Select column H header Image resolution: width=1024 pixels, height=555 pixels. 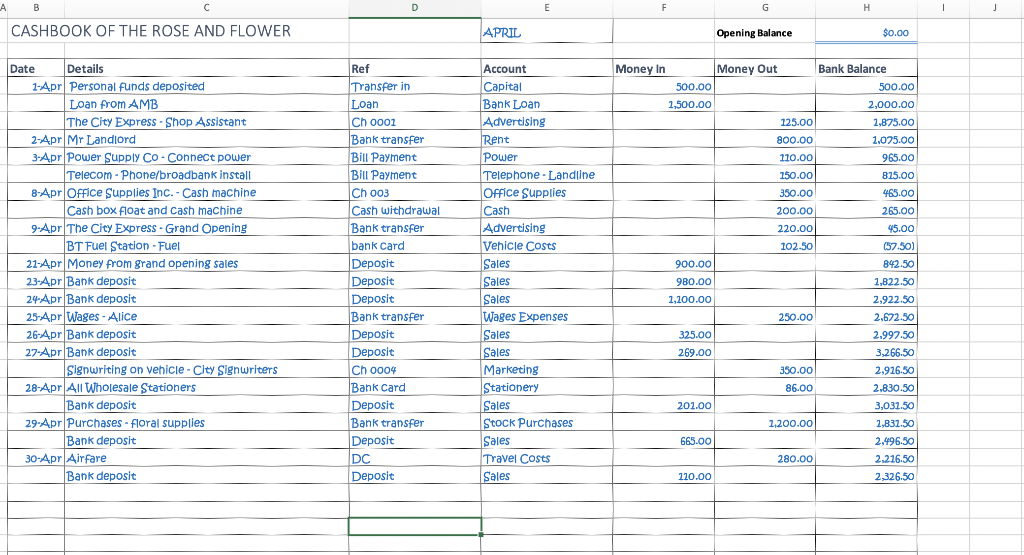(x=866, y=8)
